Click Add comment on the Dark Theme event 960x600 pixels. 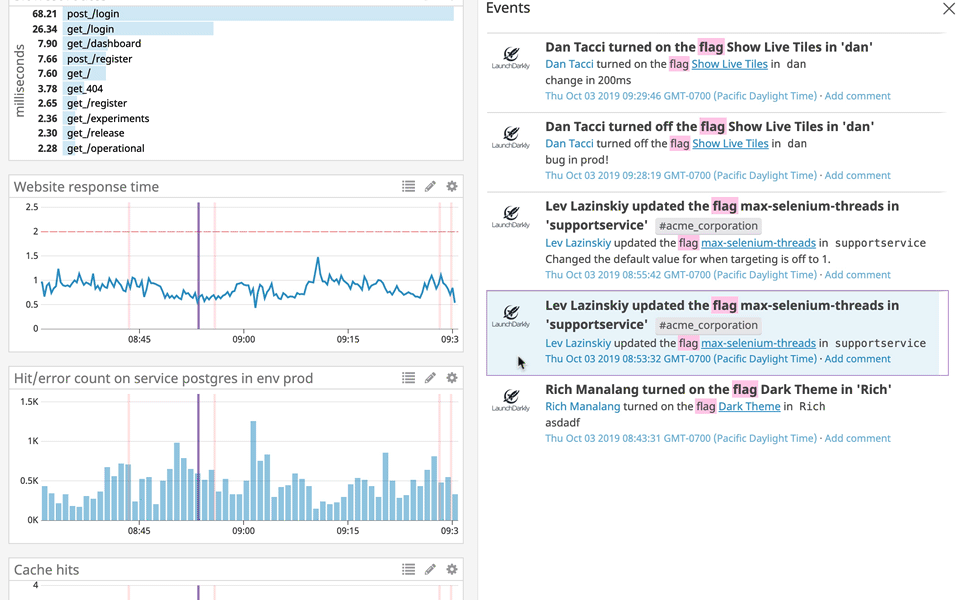click(857, 438)
